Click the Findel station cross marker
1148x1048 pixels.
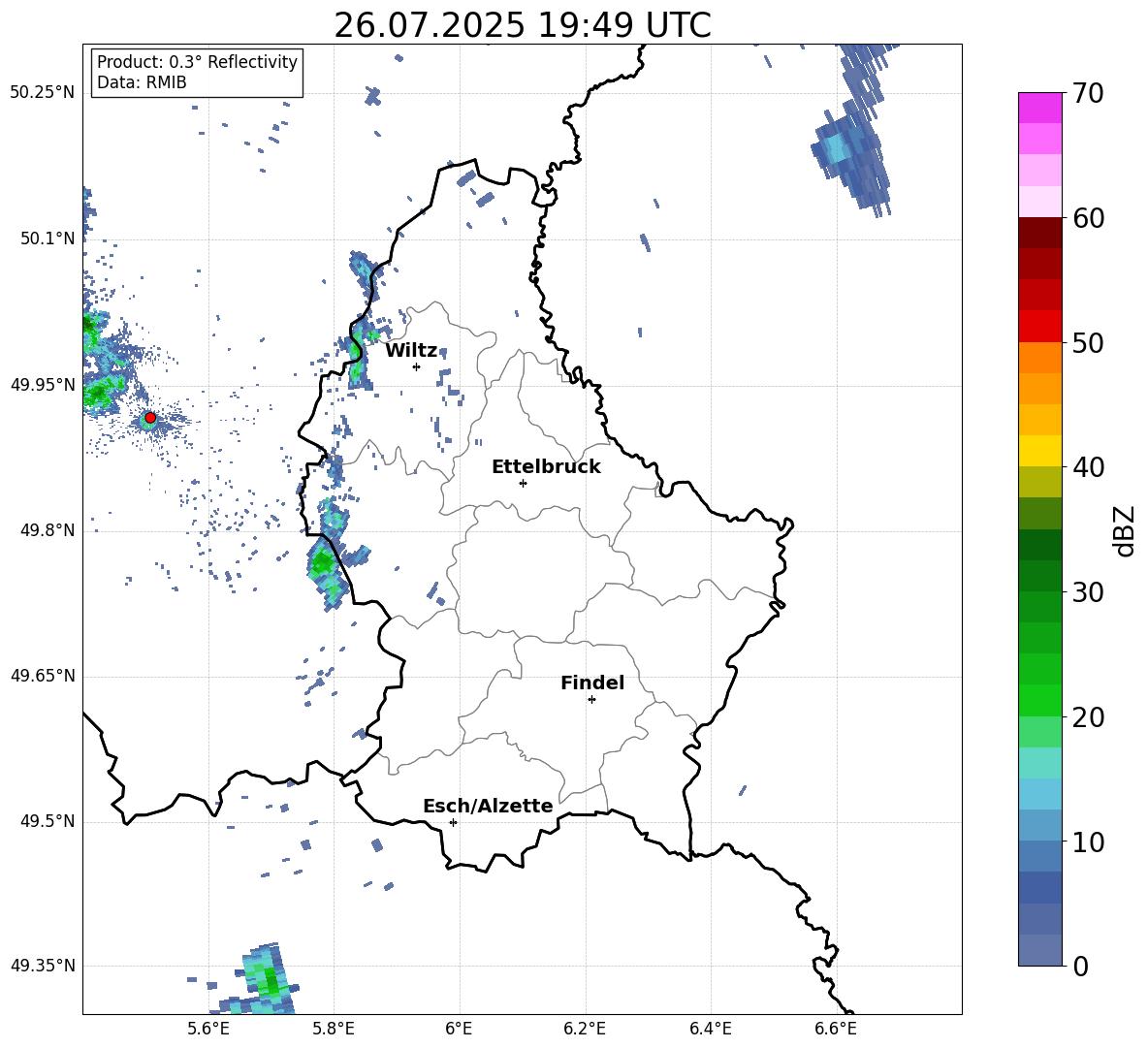[591, 700]
